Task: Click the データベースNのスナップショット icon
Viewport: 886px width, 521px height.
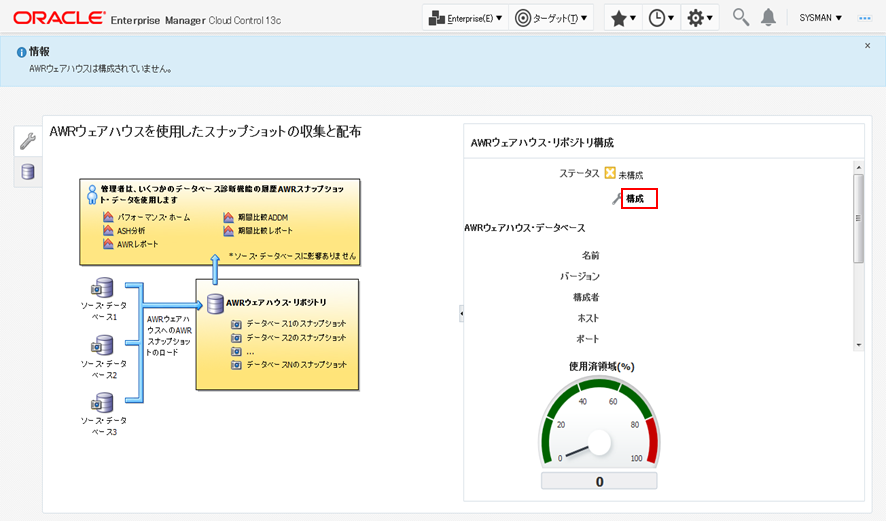Action: point(236,365)
